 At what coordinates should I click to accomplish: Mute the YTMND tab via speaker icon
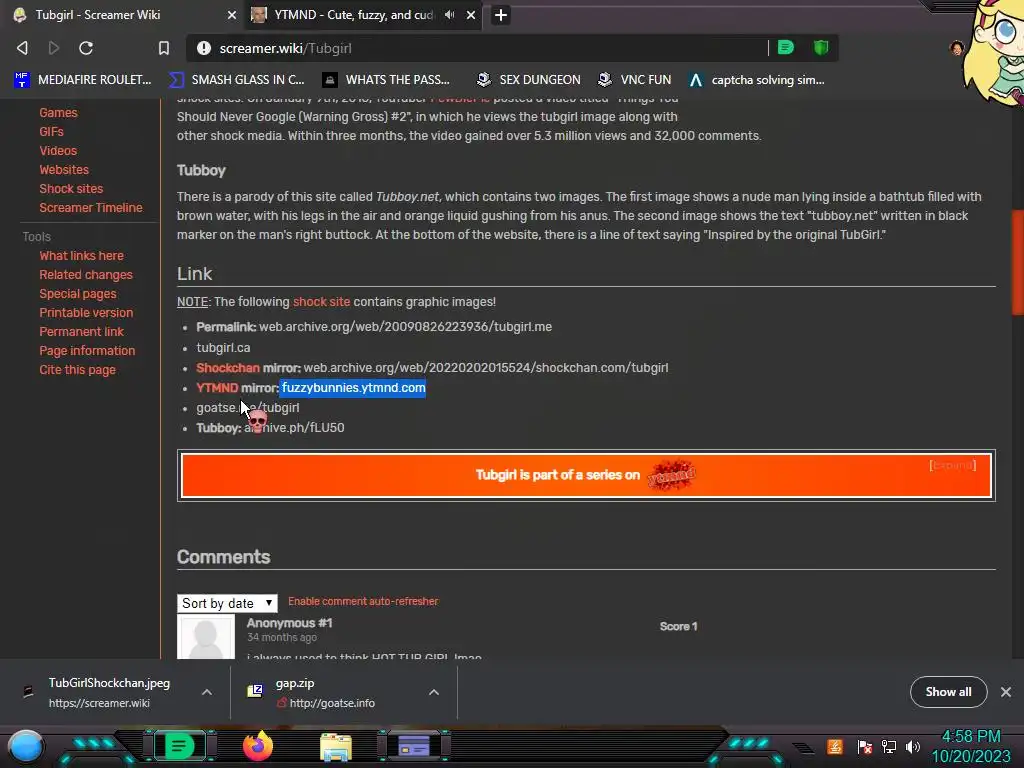click(449, 14)
